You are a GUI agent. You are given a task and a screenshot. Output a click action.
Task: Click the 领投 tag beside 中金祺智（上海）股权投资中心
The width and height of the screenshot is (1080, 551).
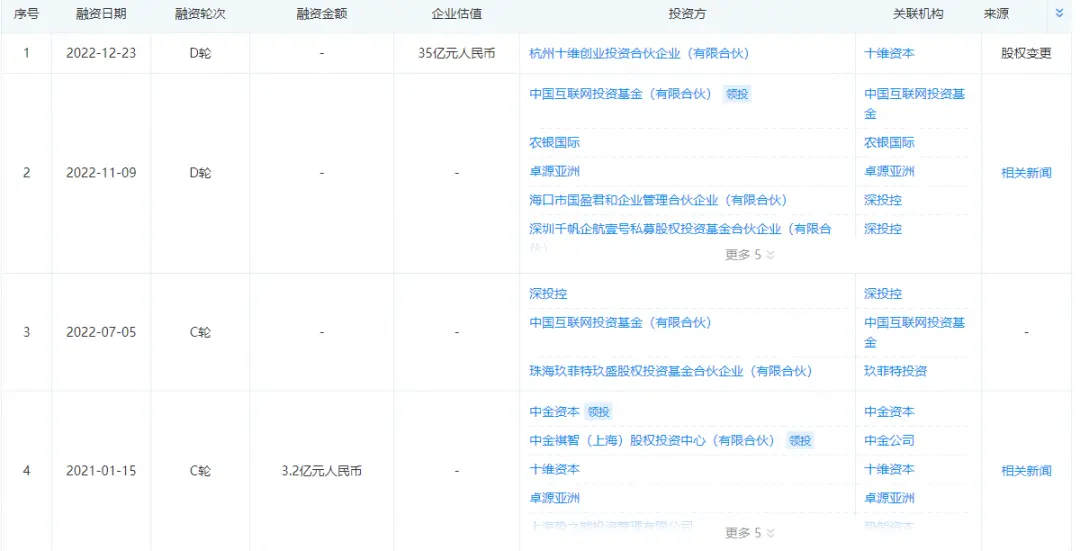[800, 441]
